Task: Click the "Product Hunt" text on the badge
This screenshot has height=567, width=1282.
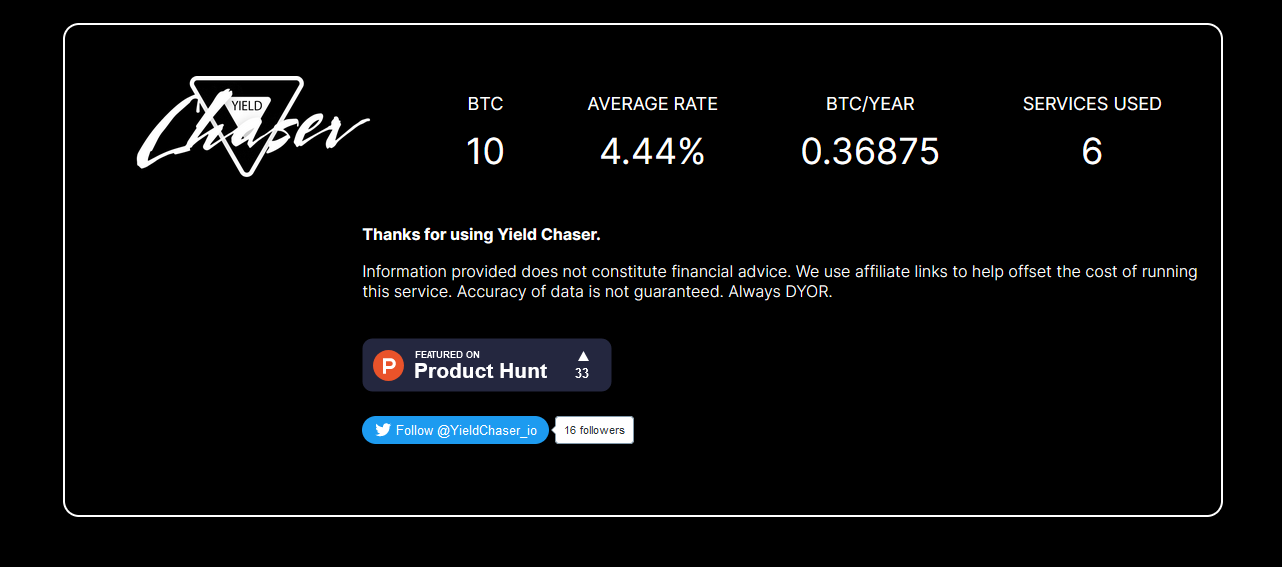Action: (x=480, y=371)
